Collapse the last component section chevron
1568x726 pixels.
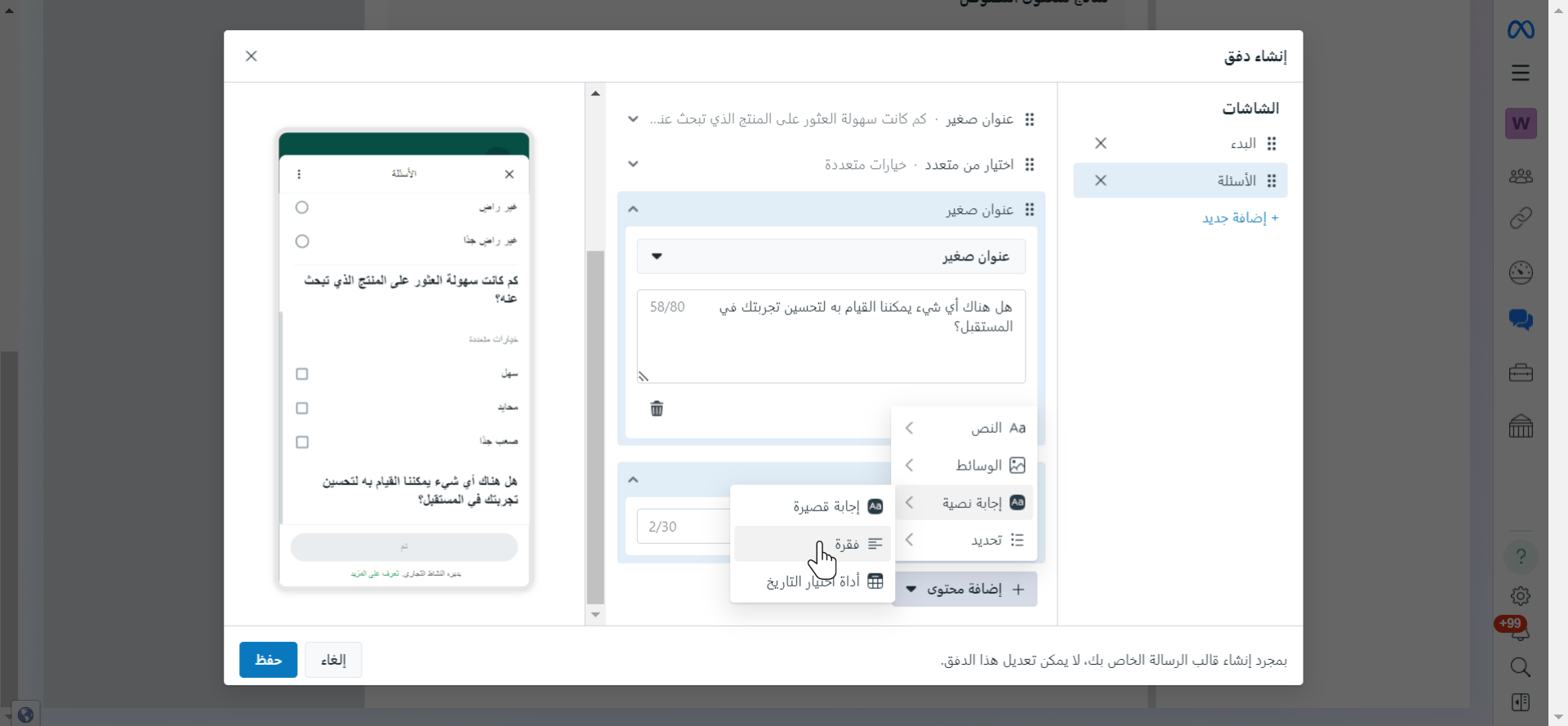point(633,480)
